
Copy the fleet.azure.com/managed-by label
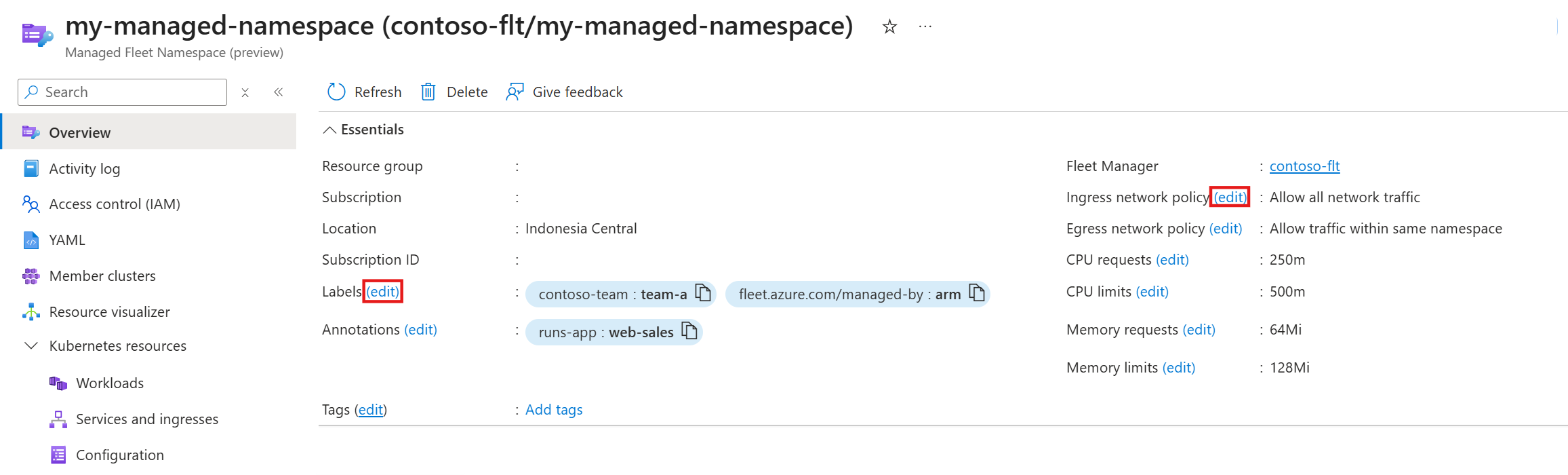pos(977,293)
